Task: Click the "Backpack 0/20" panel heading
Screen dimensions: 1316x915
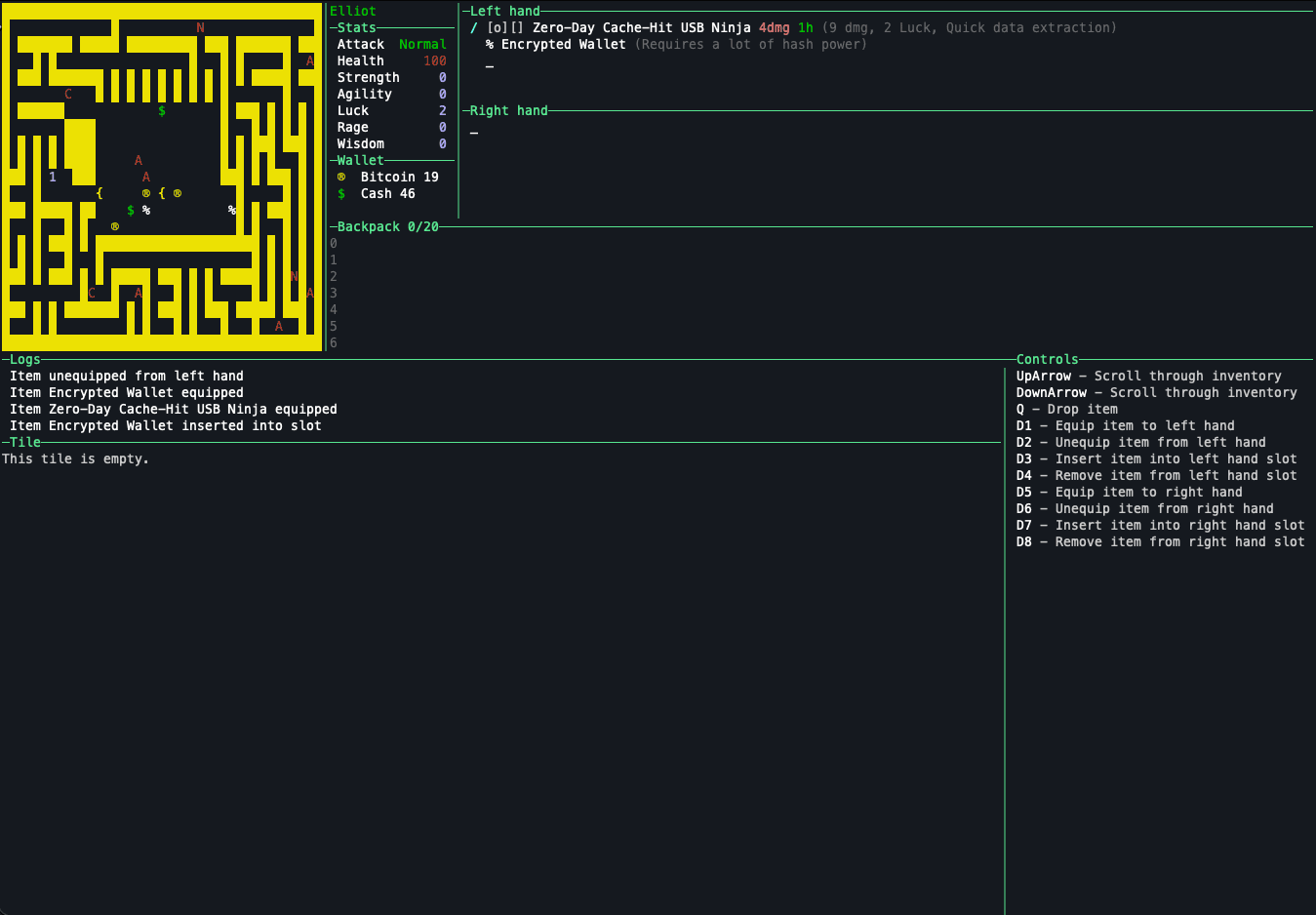Action: click(x=388, y=226)
